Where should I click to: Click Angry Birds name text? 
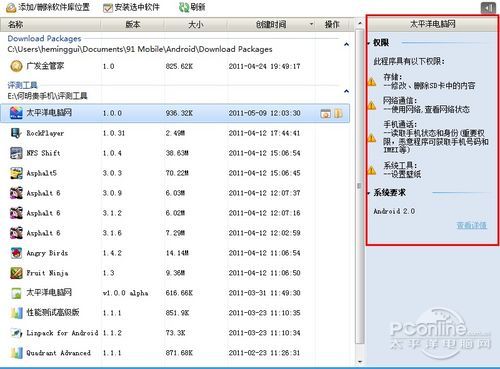tap(47, 253)
